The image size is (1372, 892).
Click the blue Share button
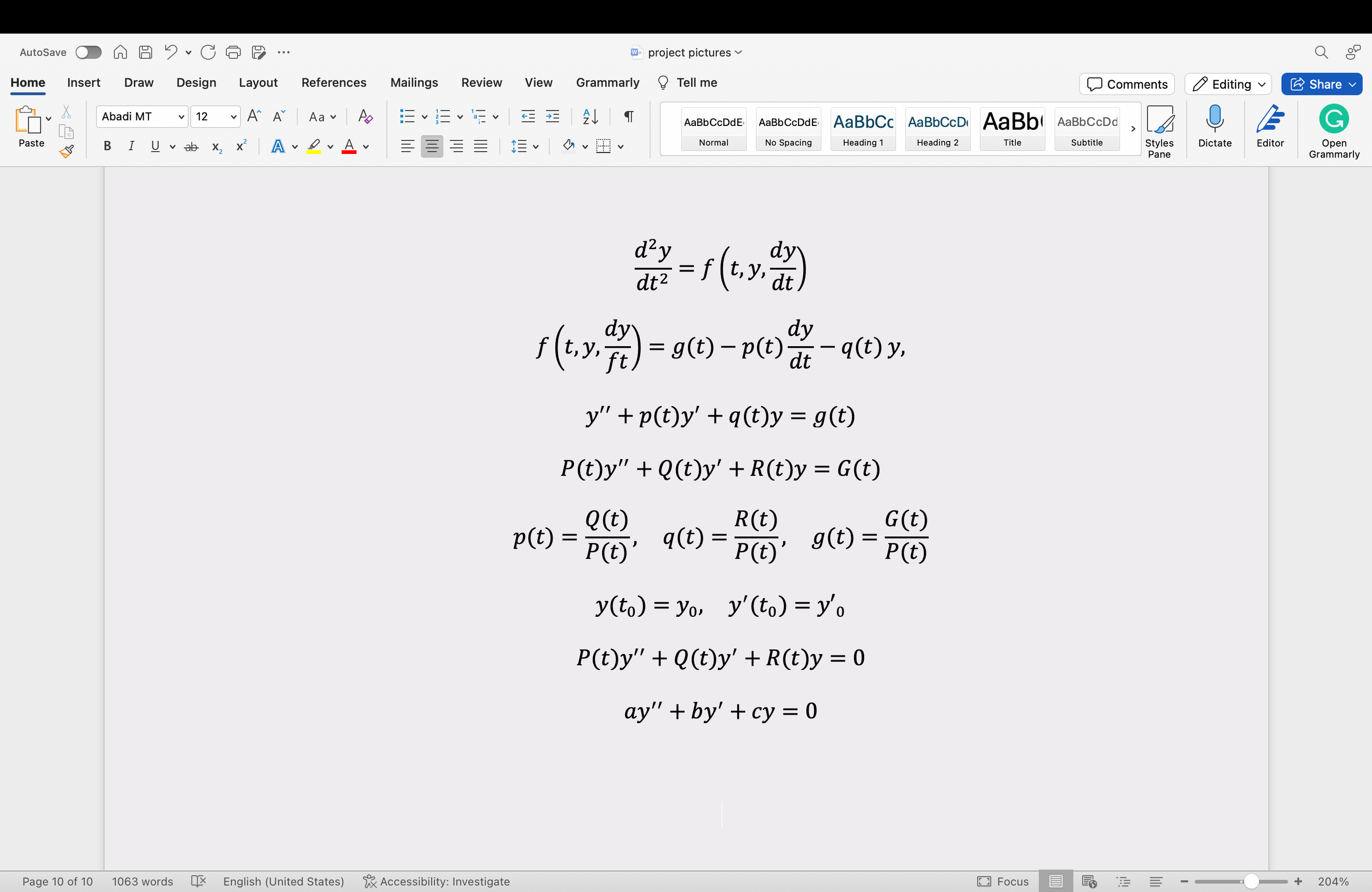pos(1321,84)
